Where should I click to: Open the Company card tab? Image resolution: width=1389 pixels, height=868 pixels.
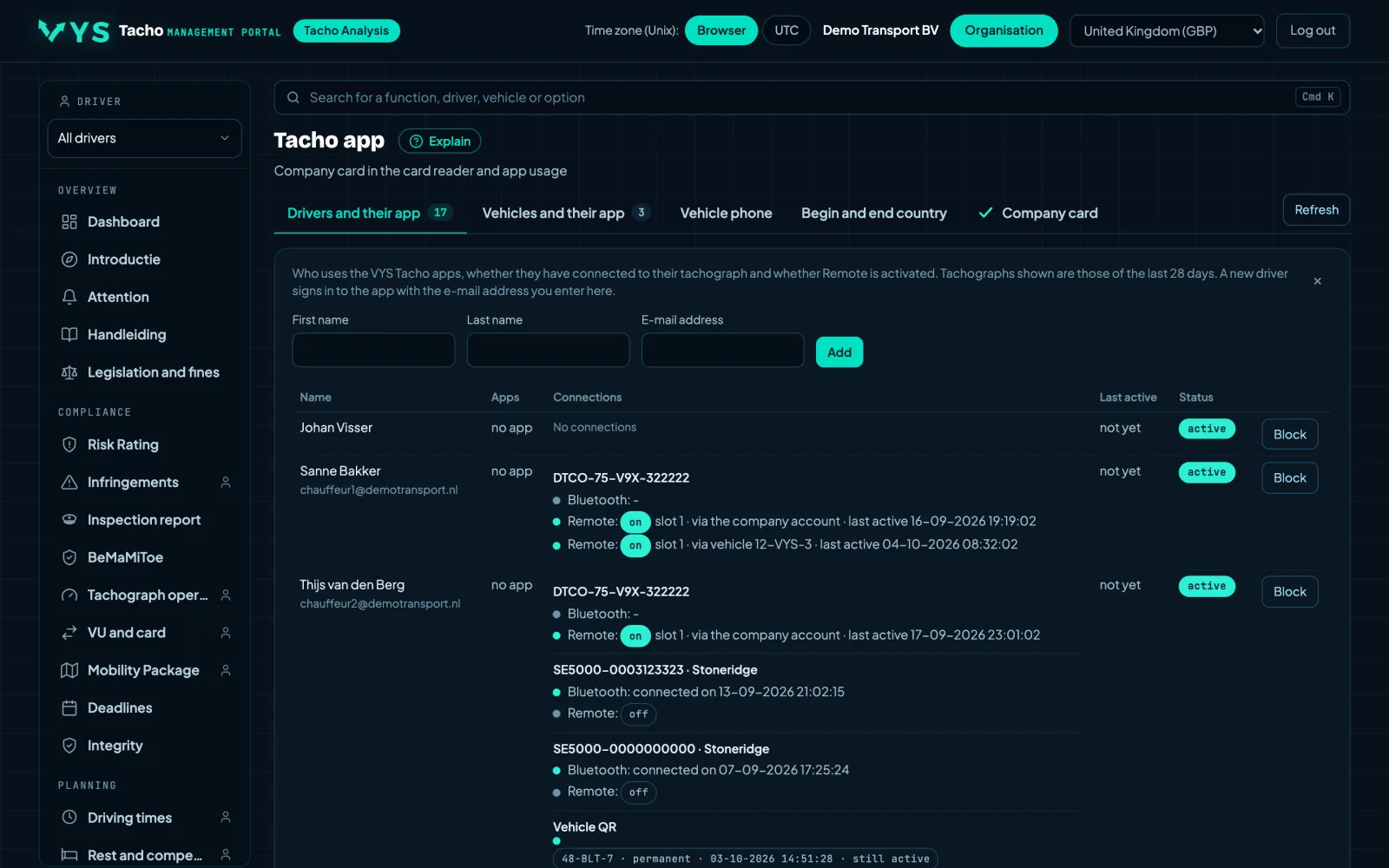[1038, 214]
